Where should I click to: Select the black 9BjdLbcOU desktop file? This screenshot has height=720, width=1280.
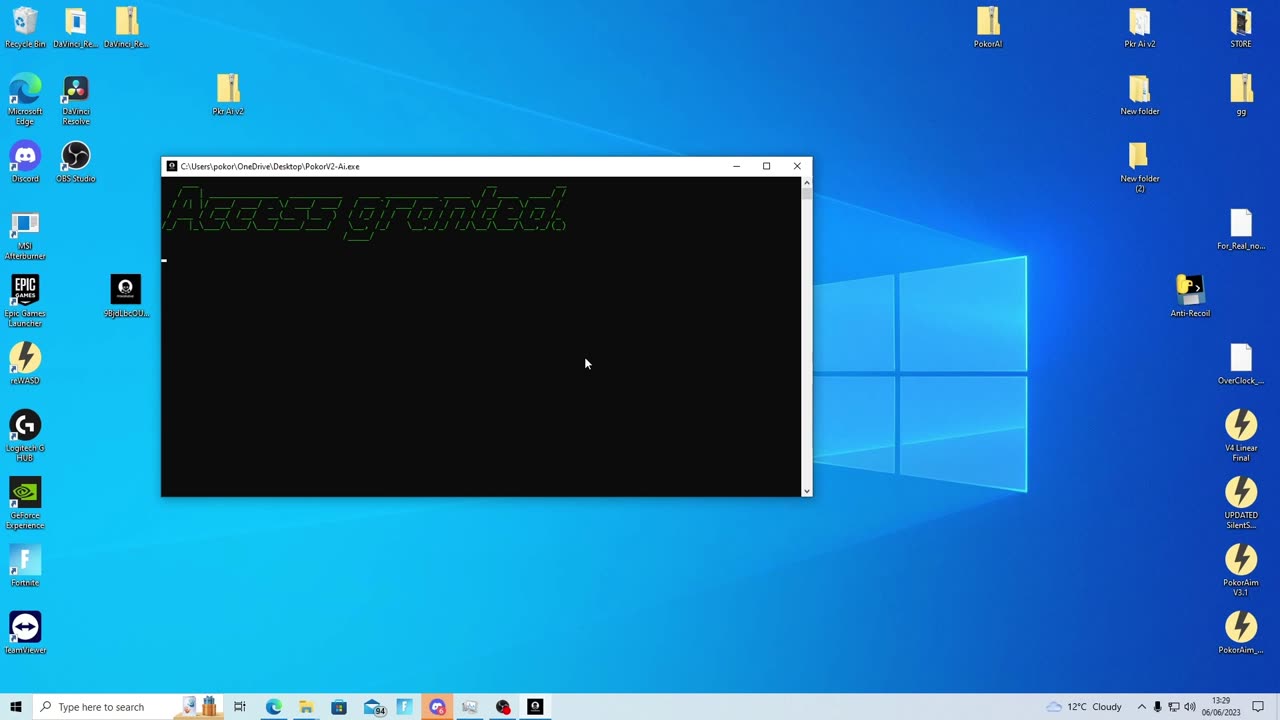pos(126,296)
